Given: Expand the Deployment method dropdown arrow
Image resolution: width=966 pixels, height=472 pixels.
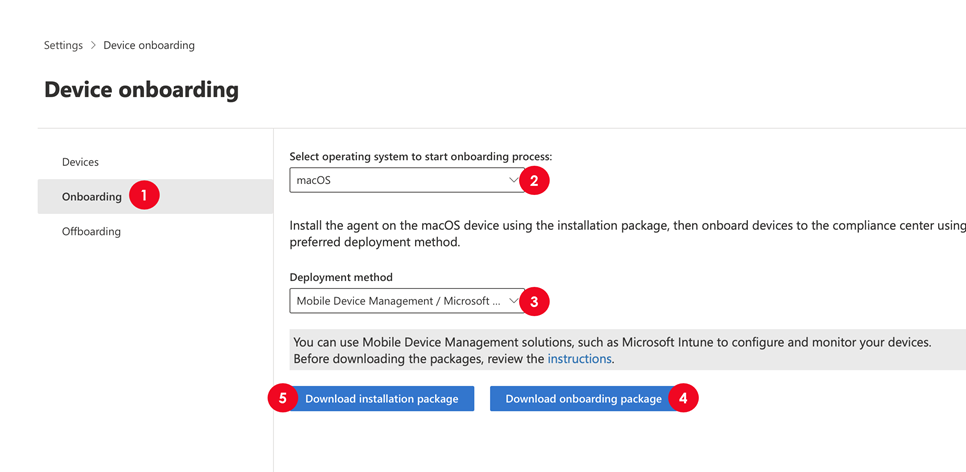Looking at the screenshot, I should click(x=513, y=301).
